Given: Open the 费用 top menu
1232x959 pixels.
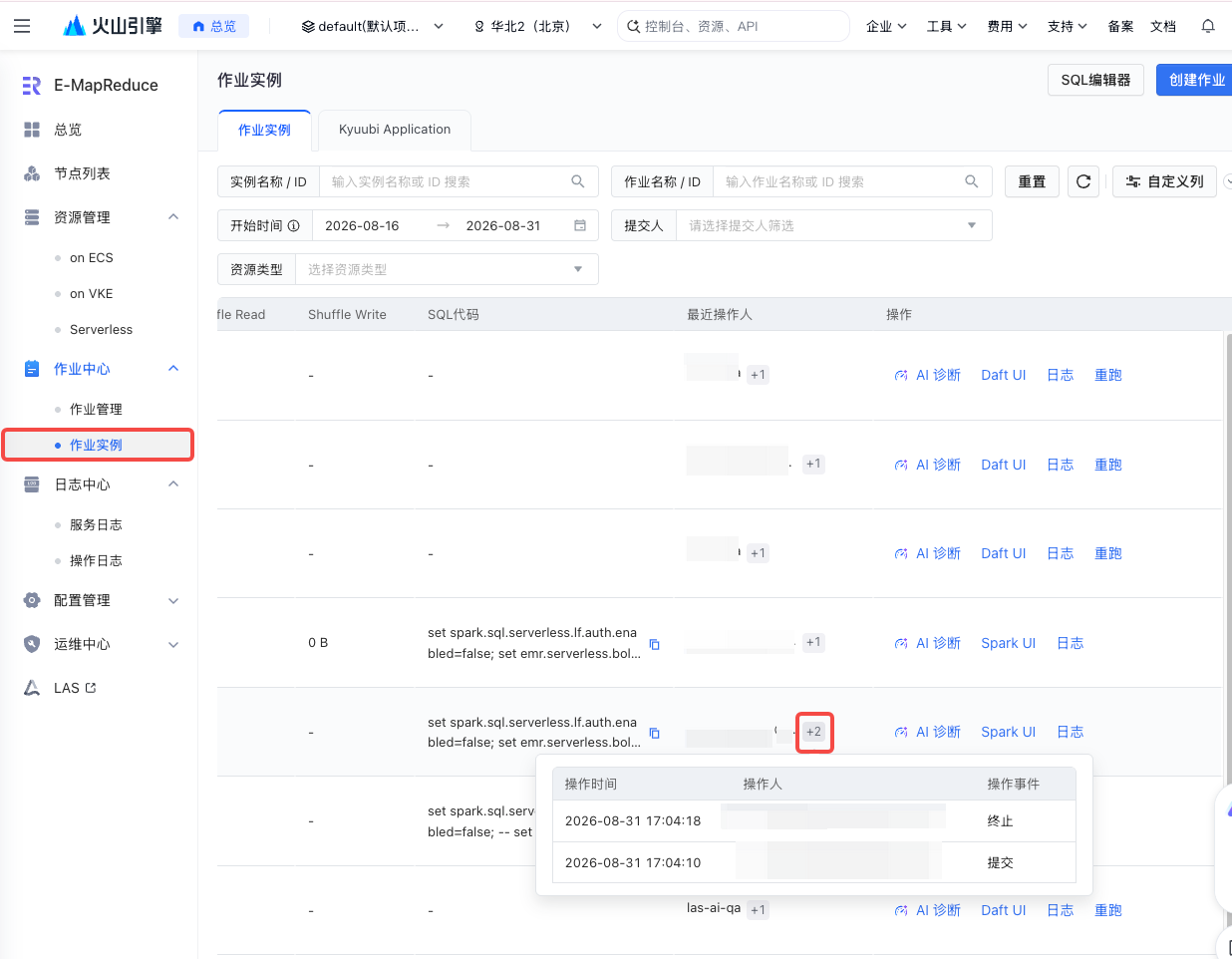Looking at the screenshot, I should (1007, 26).
